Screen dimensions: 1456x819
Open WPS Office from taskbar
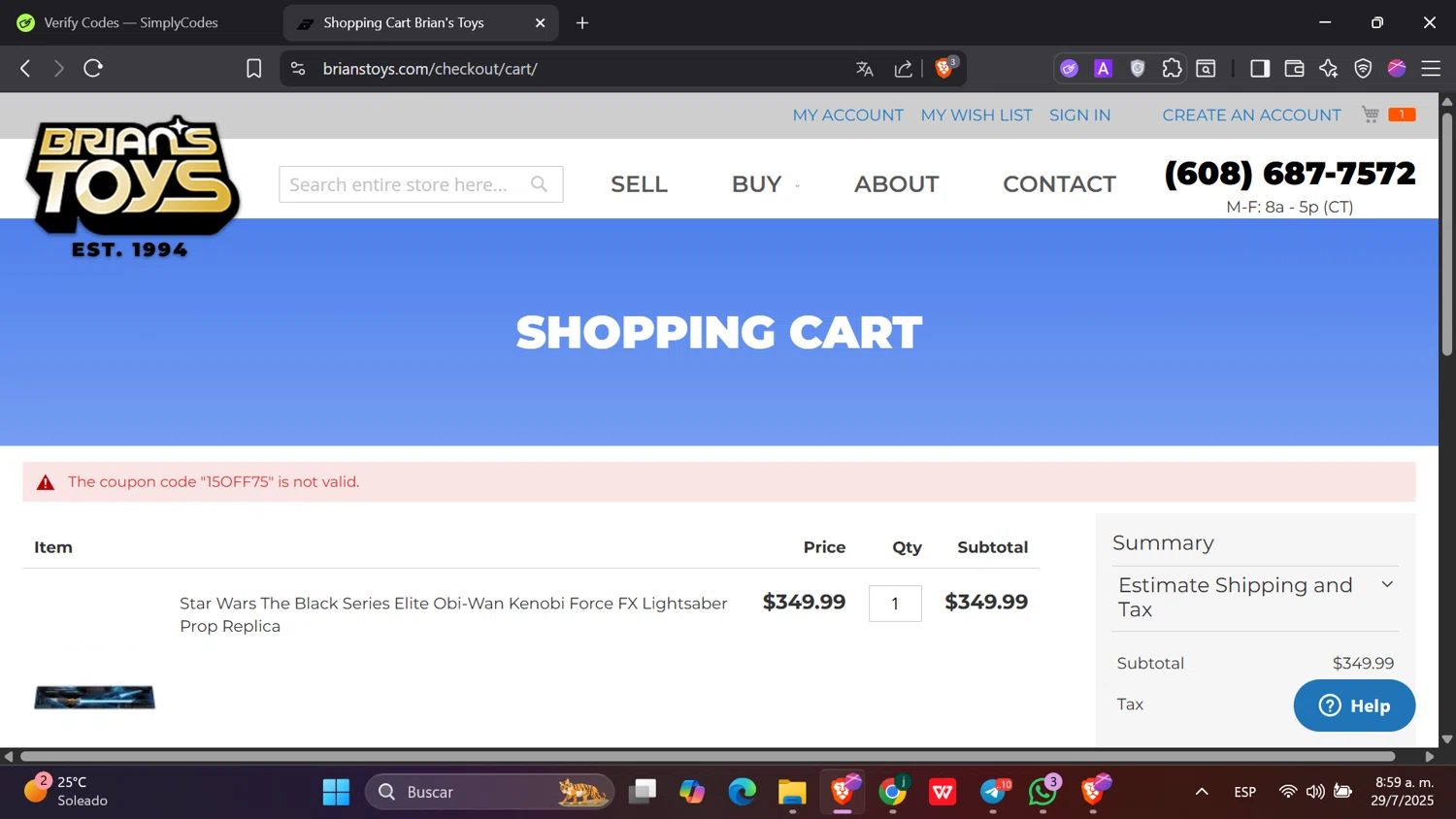943,792
